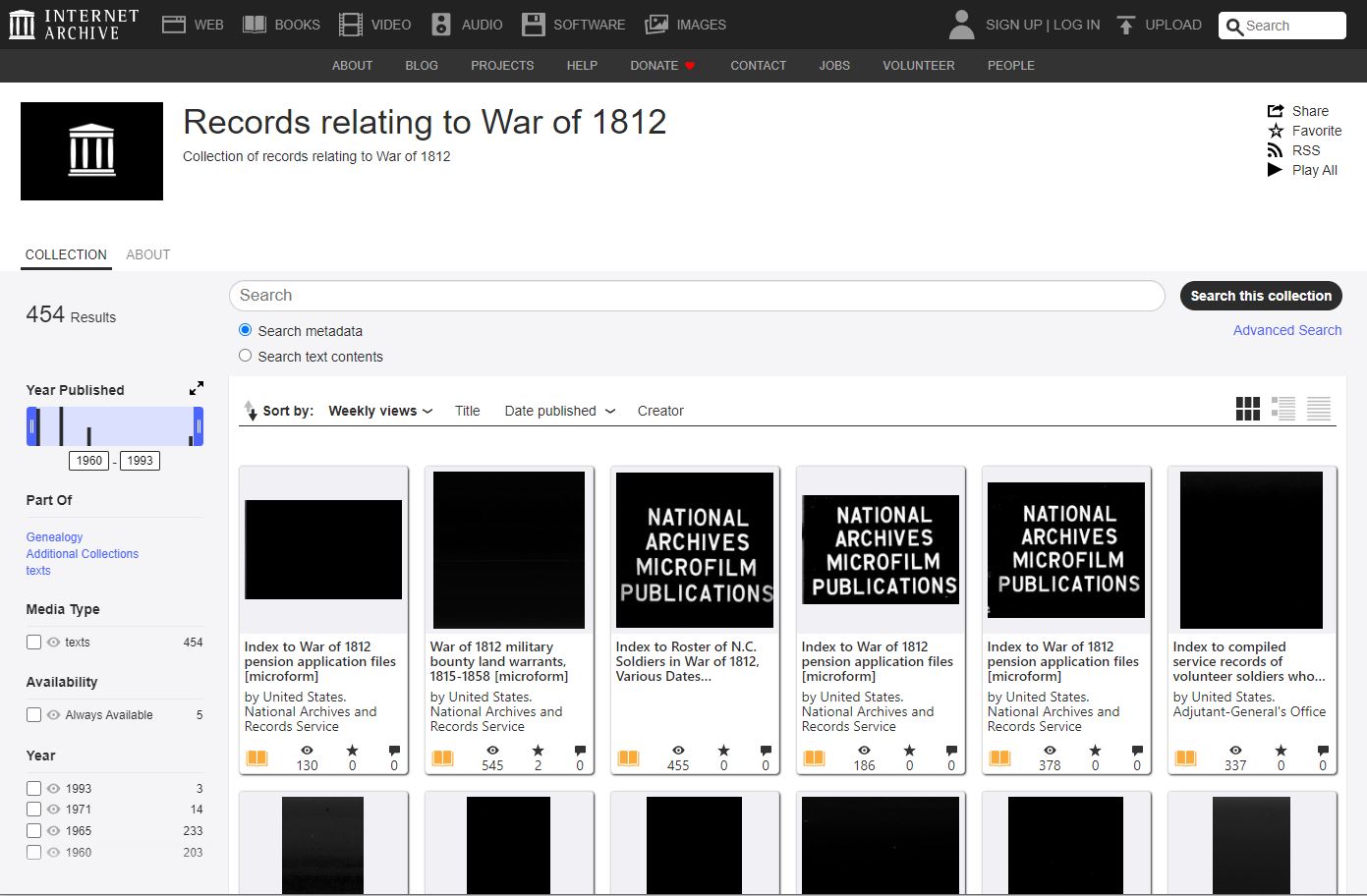
Task: Select Search metadata radio button
Action: [x=245, y=330]
